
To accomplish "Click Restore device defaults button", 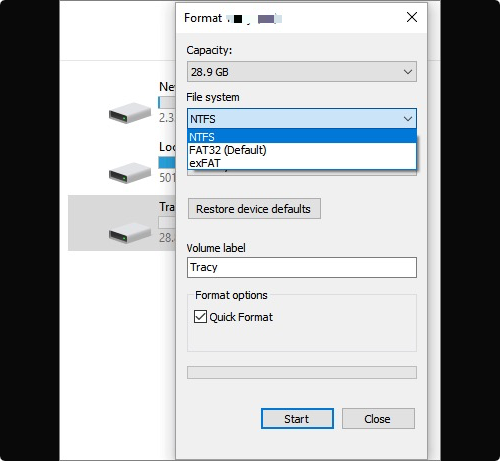I will [x=254, y=209].
